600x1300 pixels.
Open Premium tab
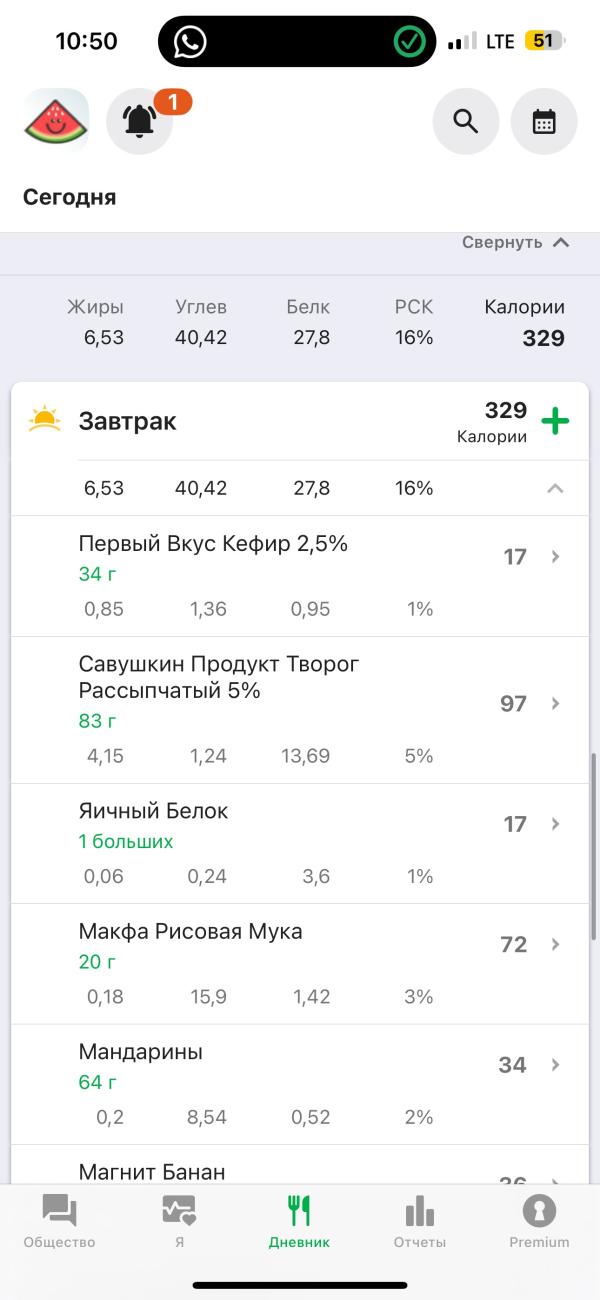tap(539, 1221)
